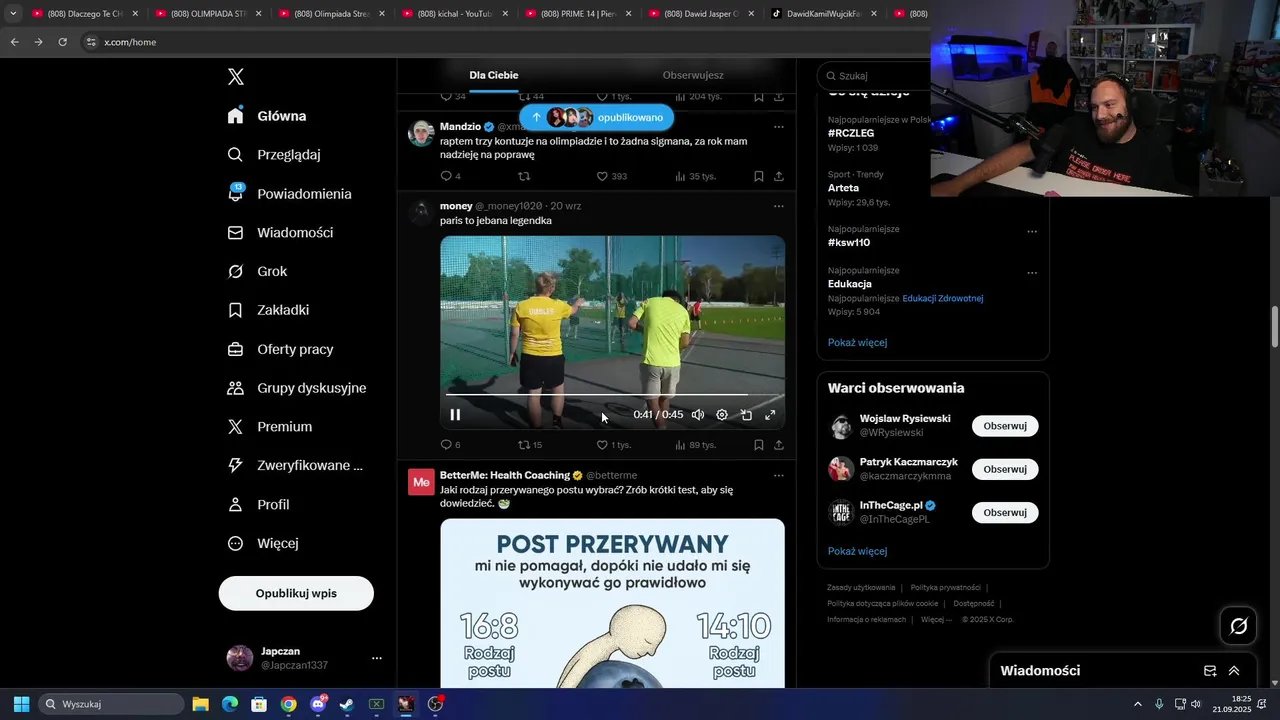
Task: Bookmark money's post
Action: (759, 445)
